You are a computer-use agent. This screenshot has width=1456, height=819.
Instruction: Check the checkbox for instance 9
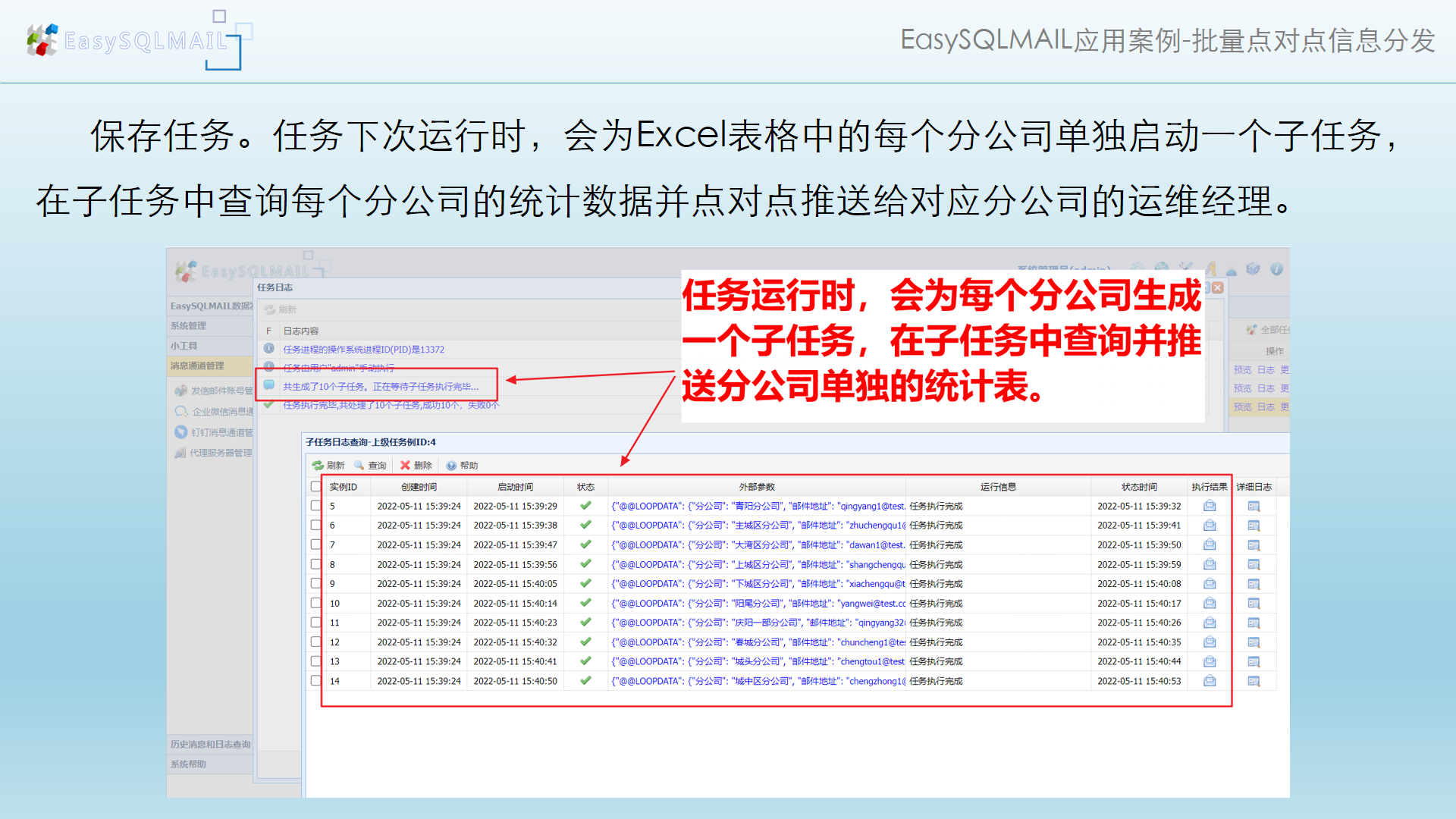(x=315, y=584)
